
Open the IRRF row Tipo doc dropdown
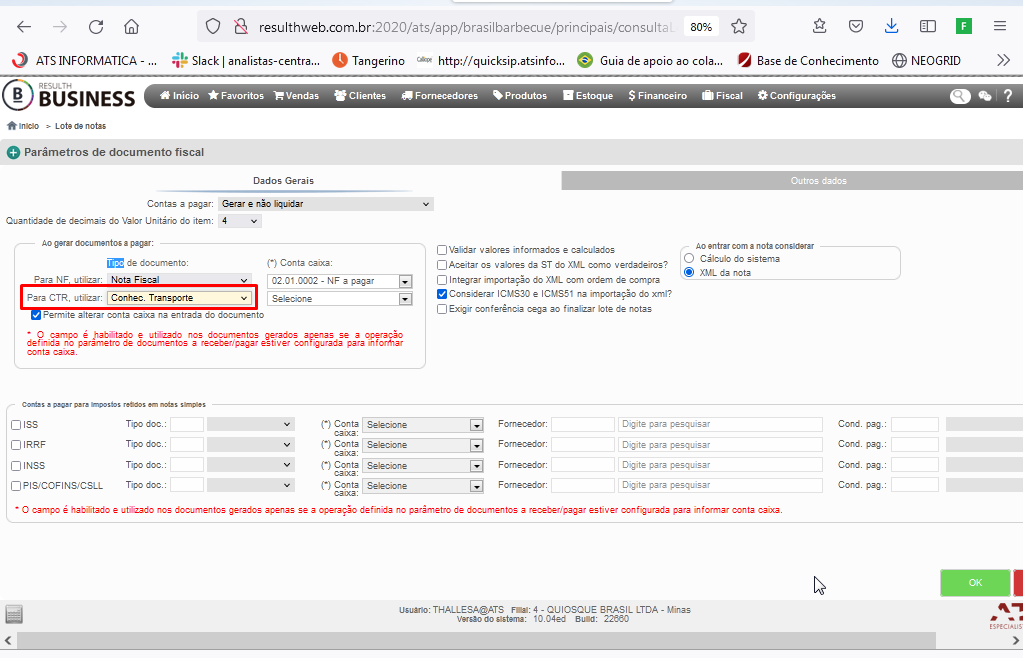(250, 445)
